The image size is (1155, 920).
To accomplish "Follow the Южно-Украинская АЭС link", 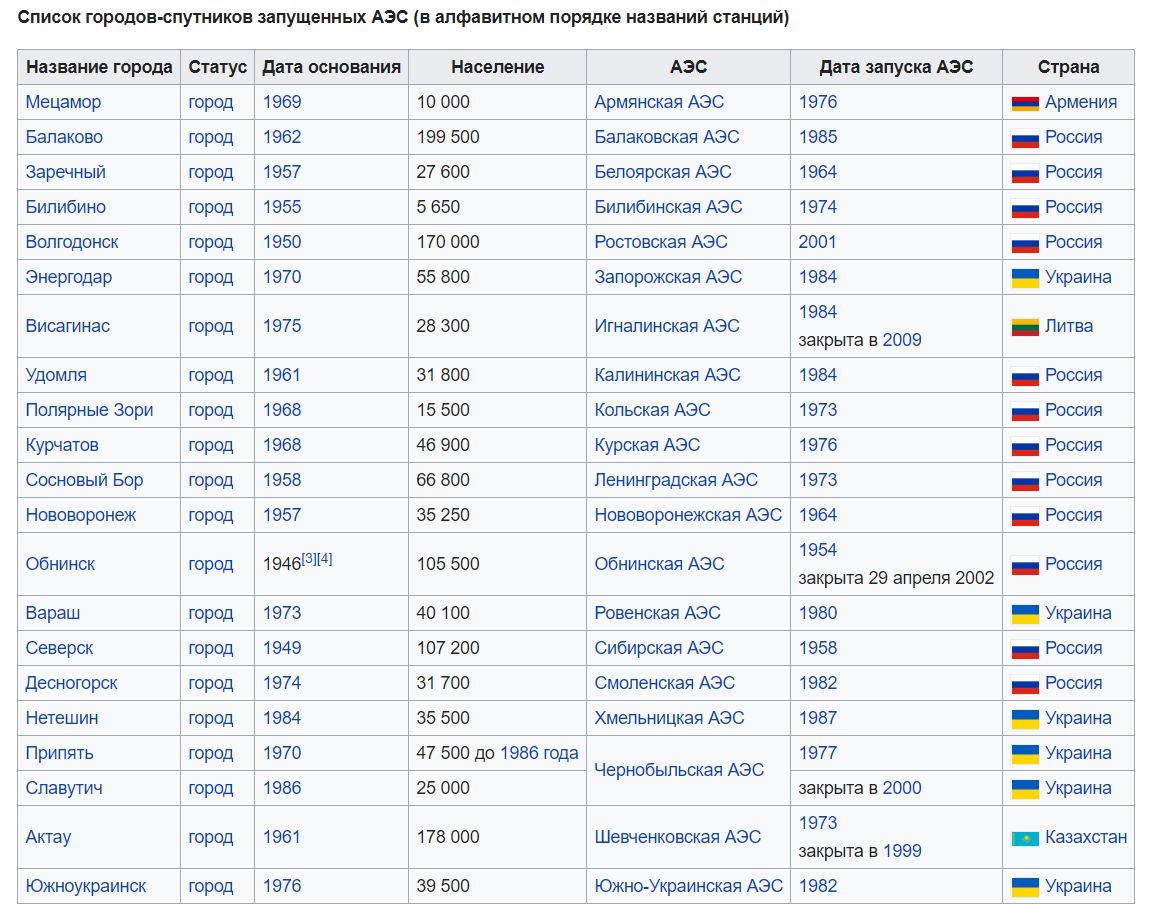I will 689,886.
